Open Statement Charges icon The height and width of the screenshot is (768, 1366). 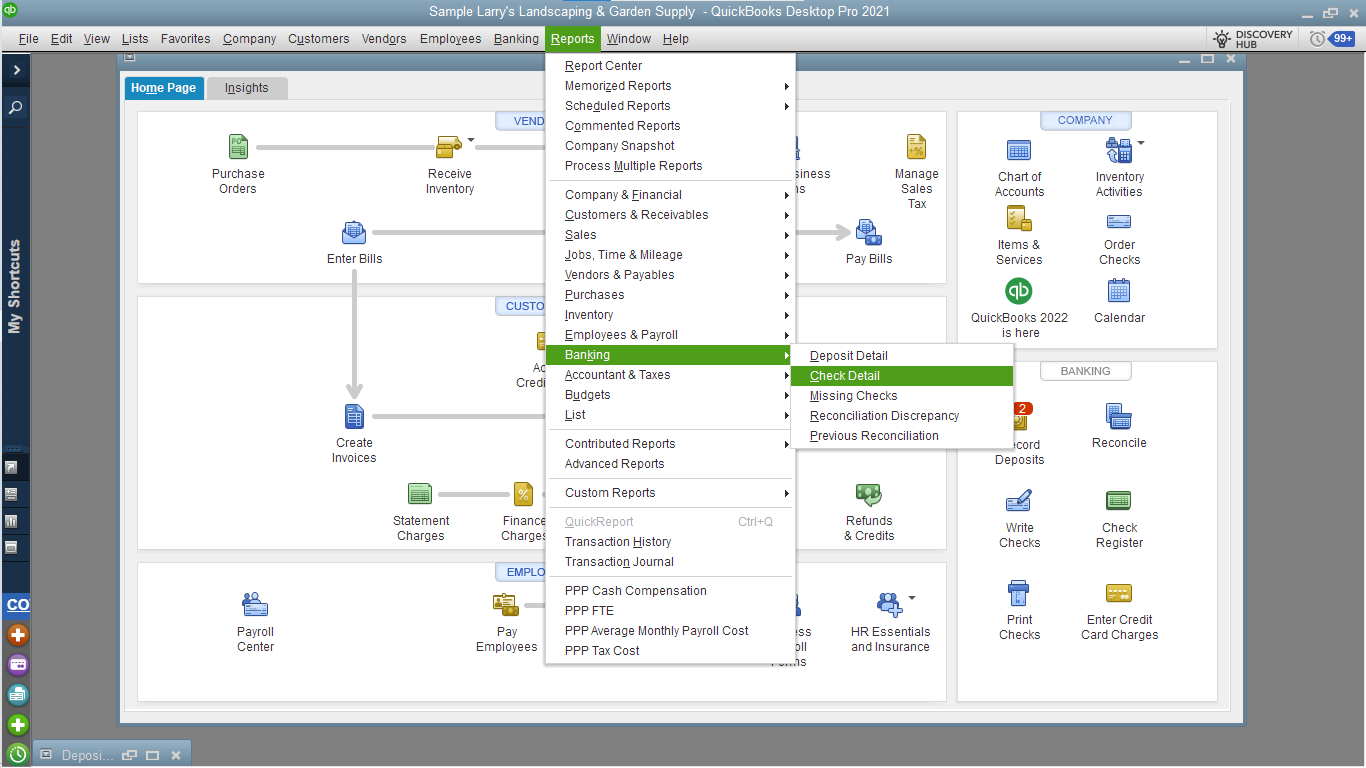pyautogui.click(x=420, y=493)
